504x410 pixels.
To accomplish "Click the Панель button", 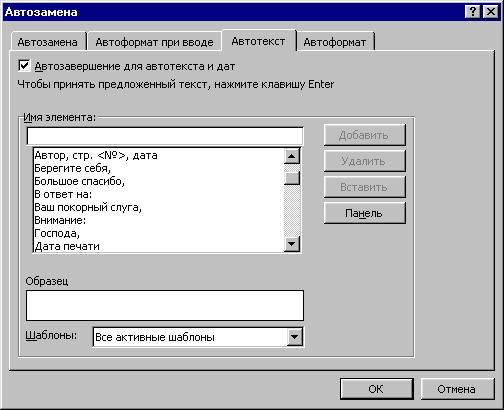I will 364,213.
